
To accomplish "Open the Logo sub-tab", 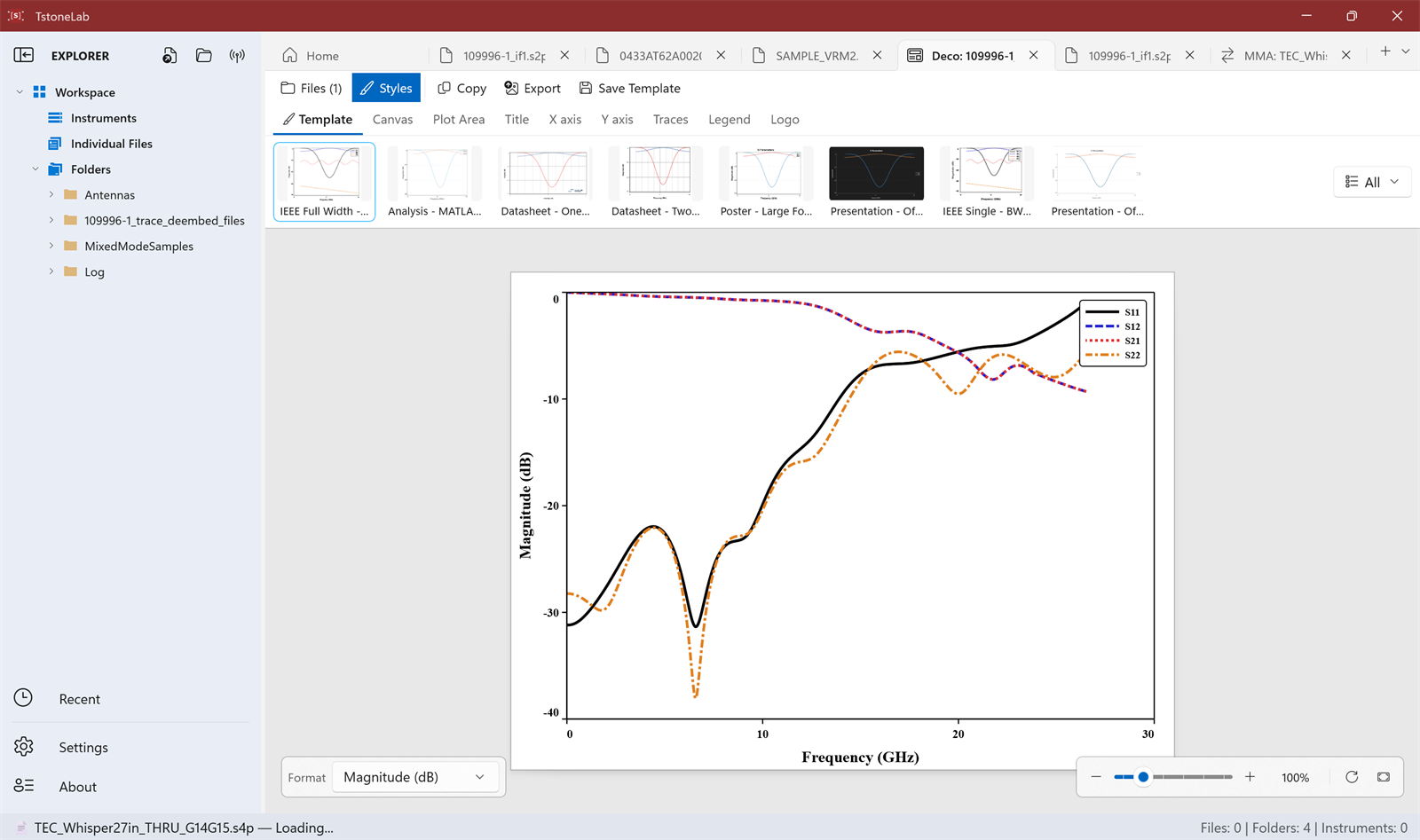I will 785,119.
